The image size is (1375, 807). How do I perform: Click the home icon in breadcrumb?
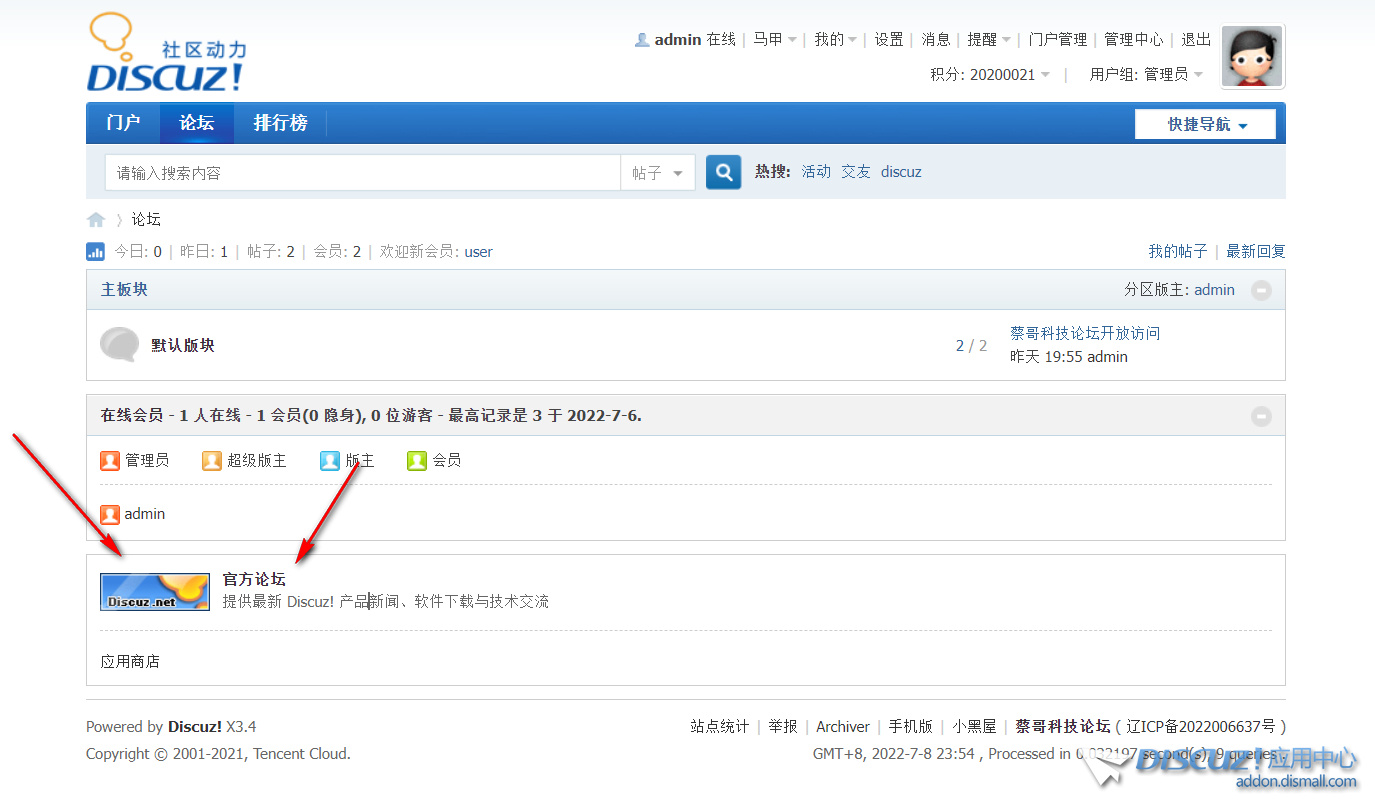(96, 220)
